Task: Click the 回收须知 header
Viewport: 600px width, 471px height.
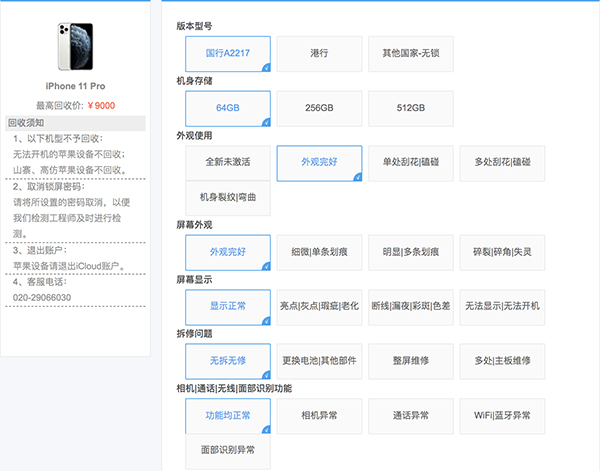Action: pyautogui.click(x=75, y=123)
